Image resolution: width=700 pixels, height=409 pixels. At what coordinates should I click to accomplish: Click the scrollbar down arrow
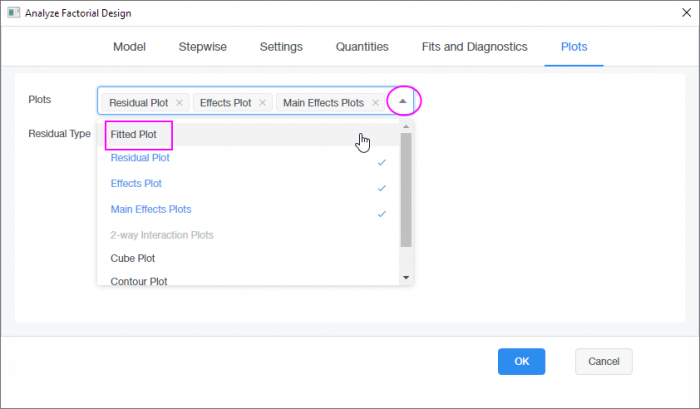406,277
